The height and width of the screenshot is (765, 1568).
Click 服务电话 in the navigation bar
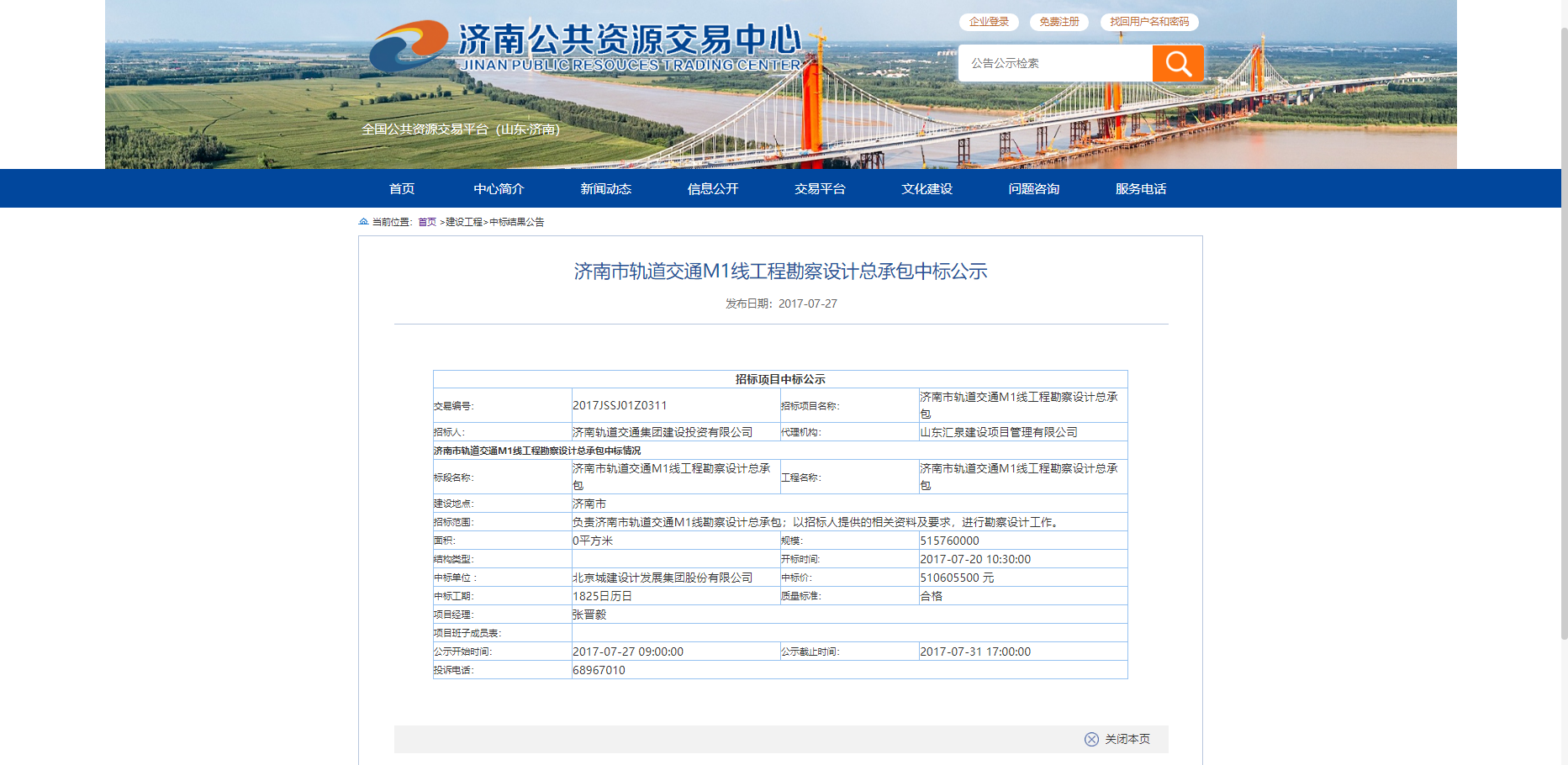(1140, 188)
